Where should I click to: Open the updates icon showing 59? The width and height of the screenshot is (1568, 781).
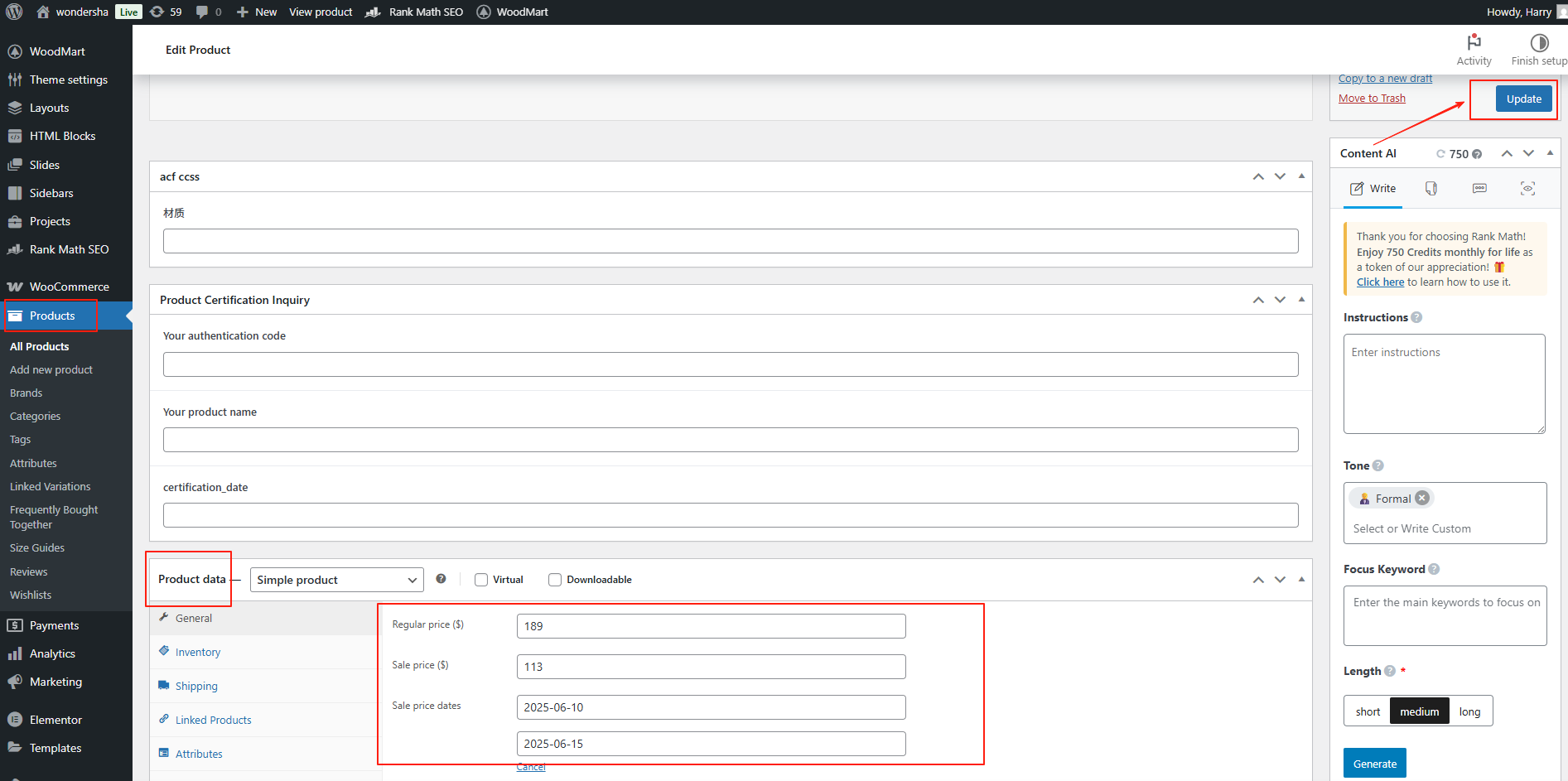(x=166, y=12)
